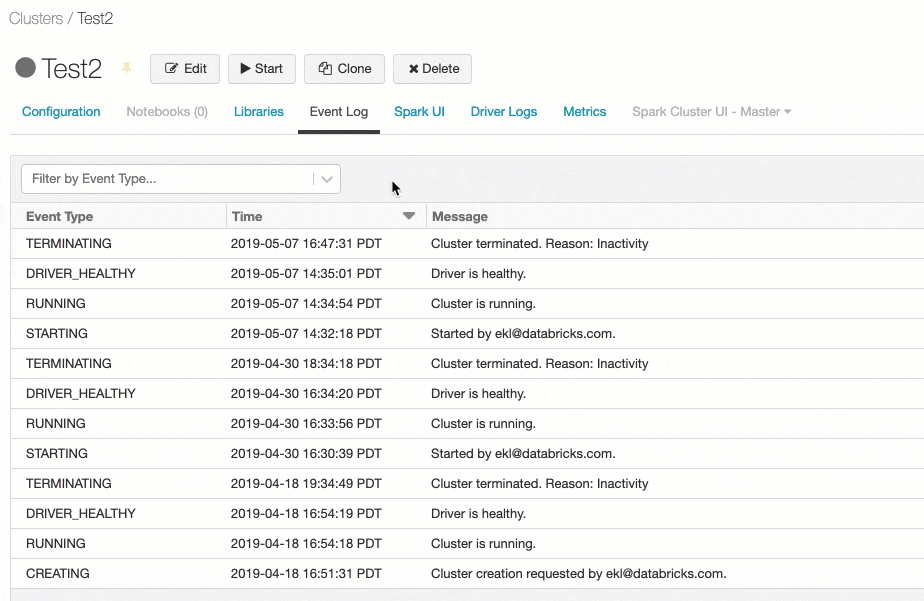The height and width of the screenshot is (601, 924).
Task: Clone the cluster
Action: [344, 69]
